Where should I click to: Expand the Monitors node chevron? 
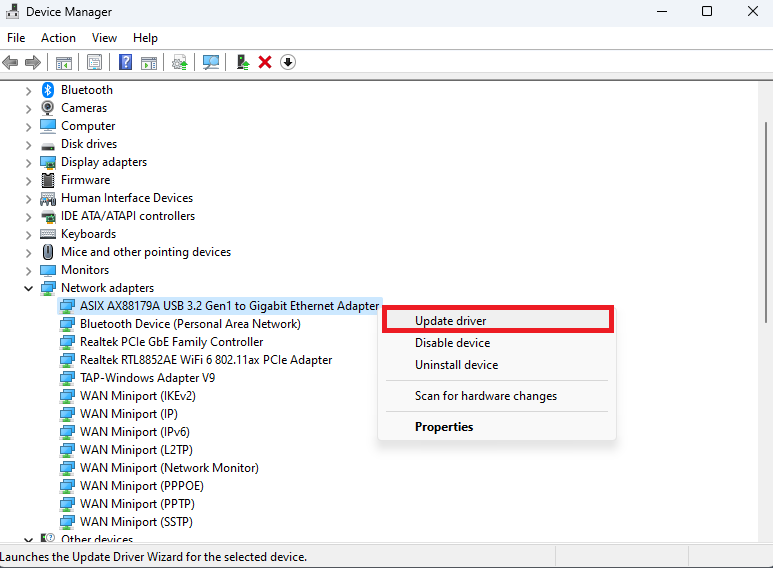28,271
